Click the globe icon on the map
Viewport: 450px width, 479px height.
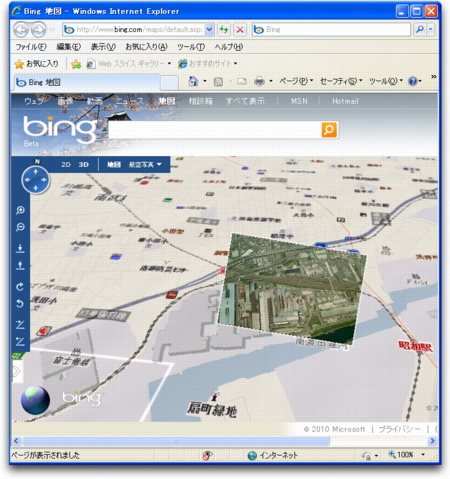coord(35,400)
